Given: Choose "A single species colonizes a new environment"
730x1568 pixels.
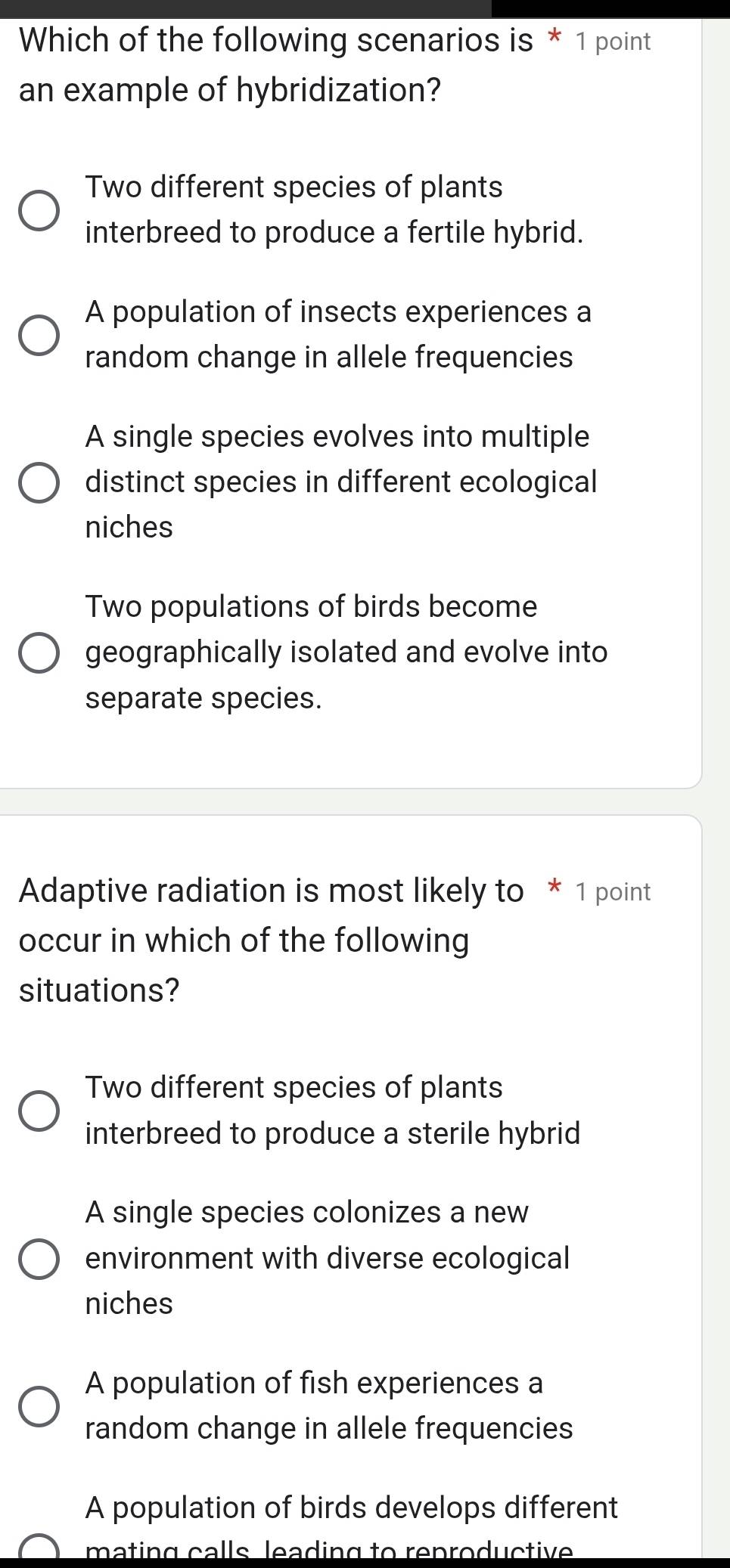Looking at the screenshot, I should 39,1257.
